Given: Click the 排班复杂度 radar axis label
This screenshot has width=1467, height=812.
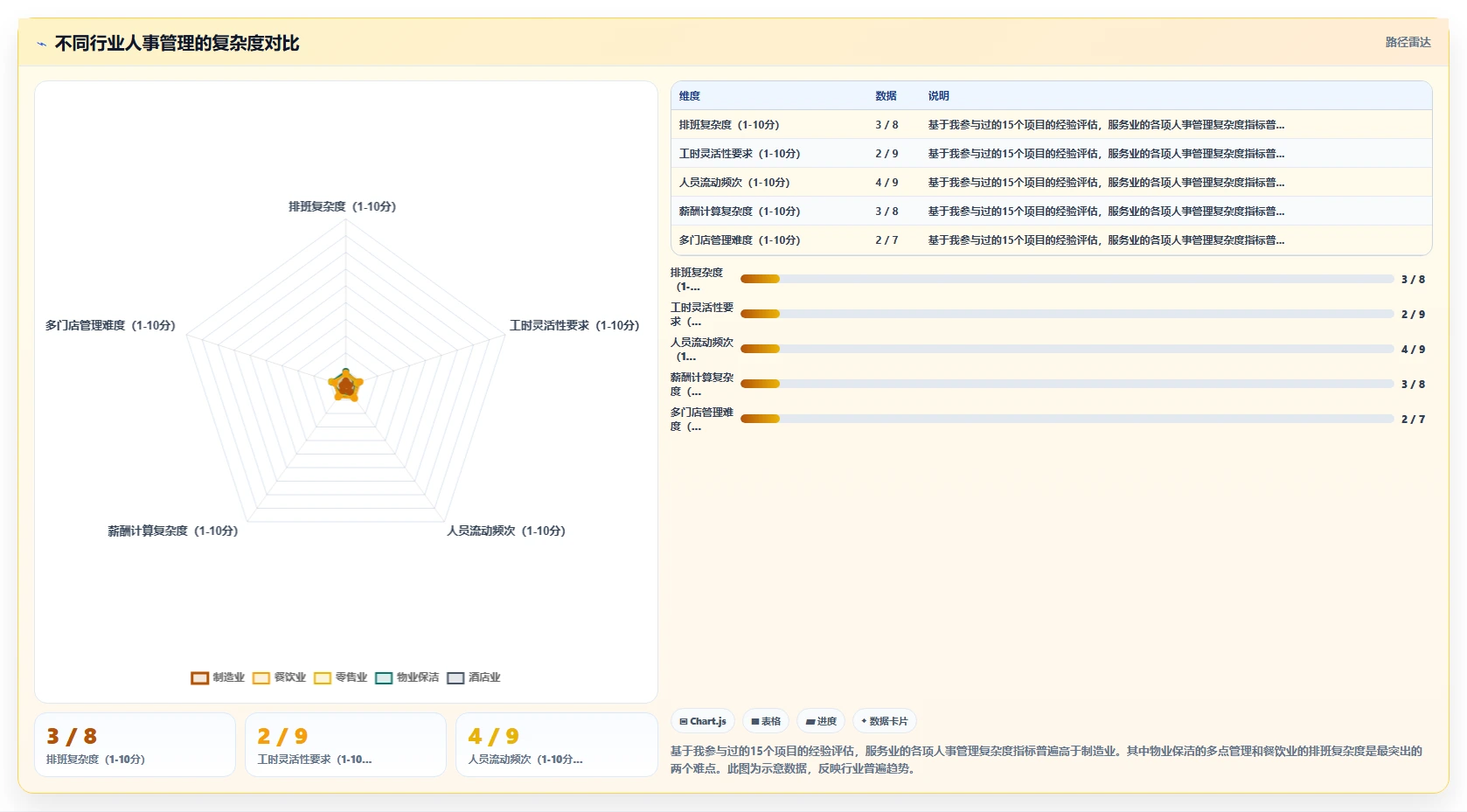Looking at the screenshot, I should (x=343, y=207).
